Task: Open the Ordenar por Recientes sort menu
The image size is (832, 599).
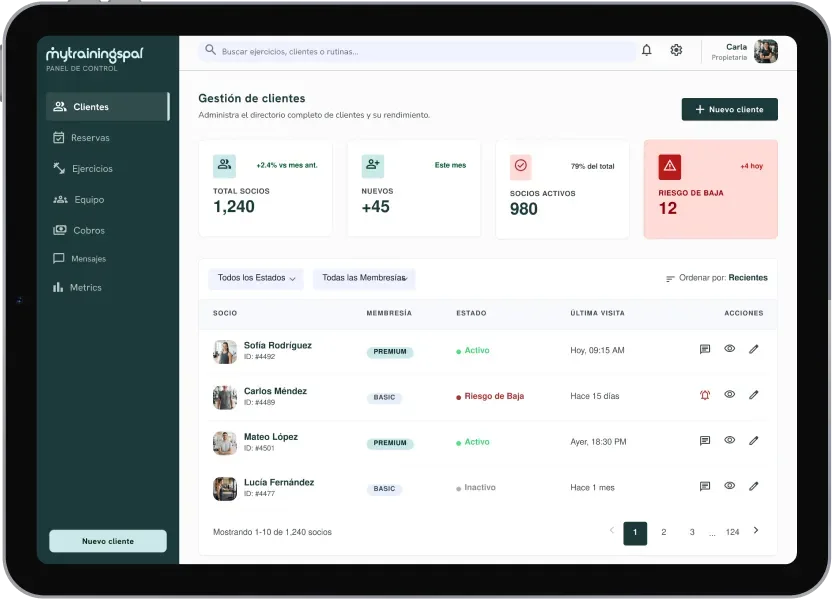Action: 716,278
